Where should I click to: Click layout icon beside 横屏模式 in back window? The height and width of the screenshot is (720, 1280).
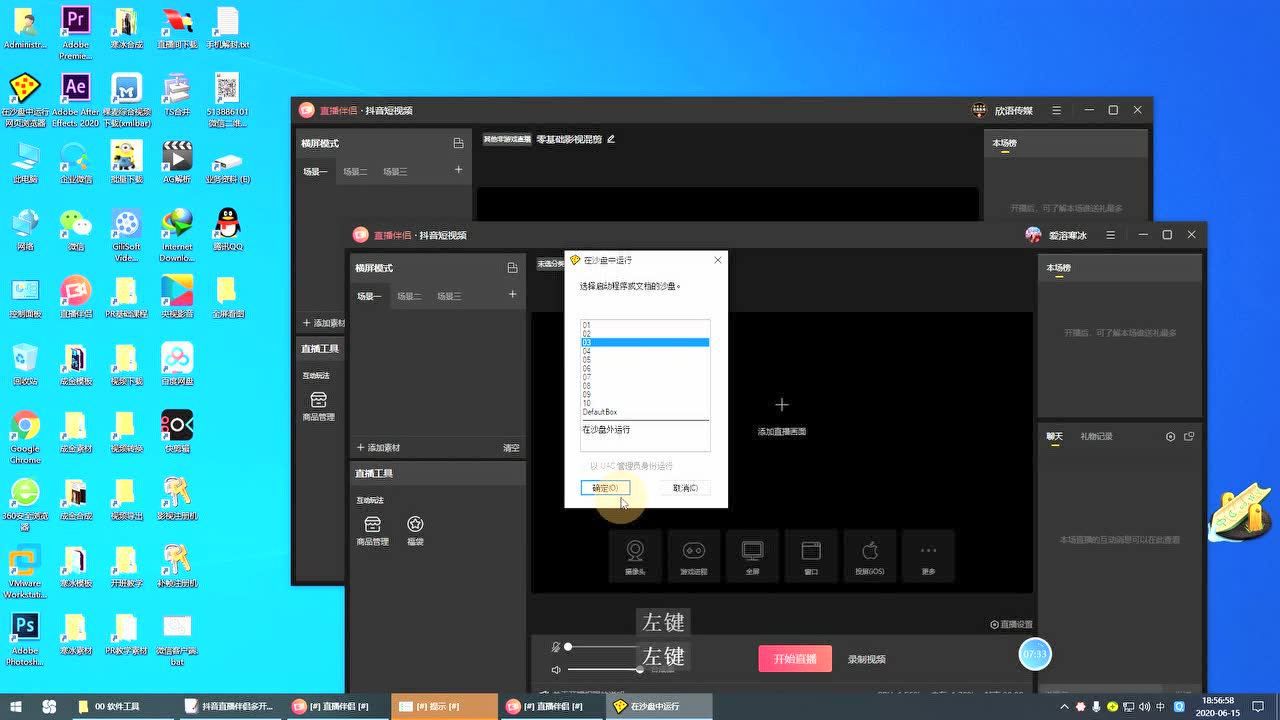click(x=458, y=143)
